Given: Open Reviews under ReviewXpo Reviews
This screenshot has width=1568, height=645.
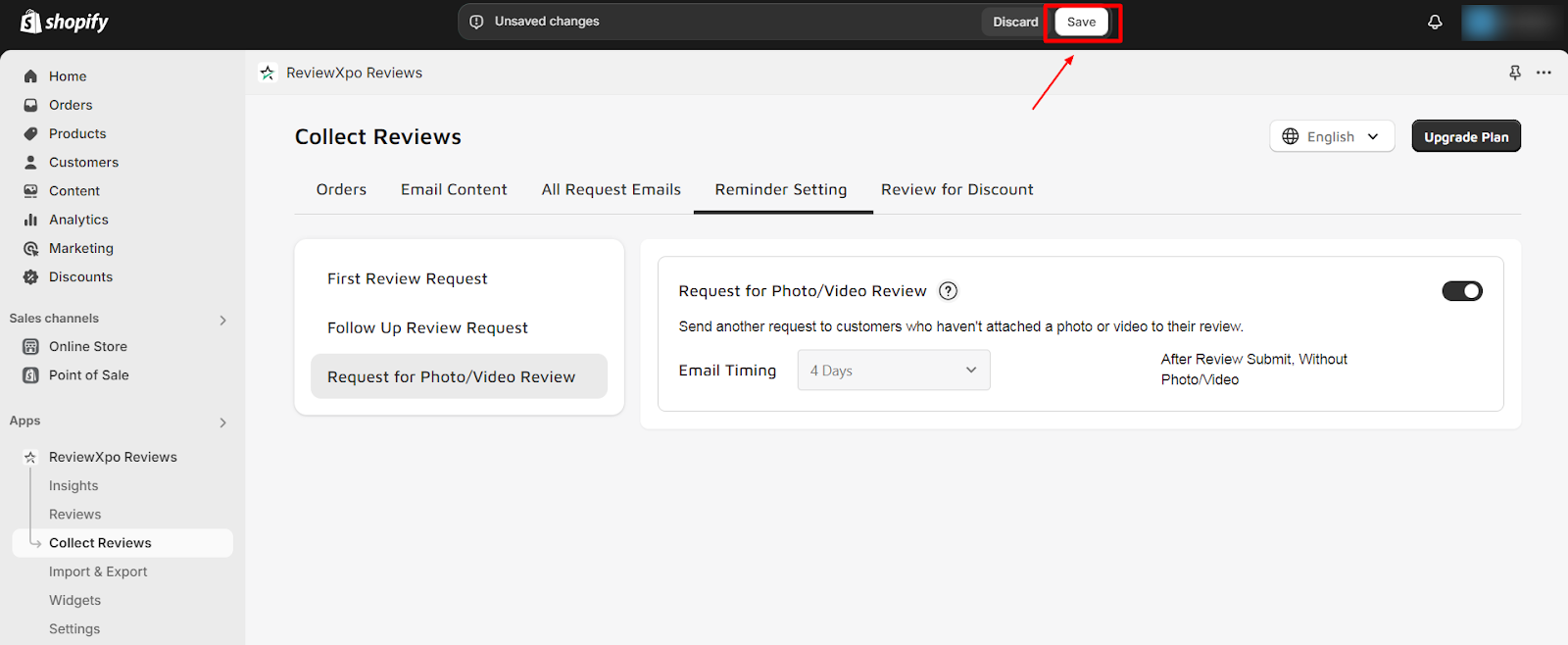Looking at the screenshot, I should [75, 514].
